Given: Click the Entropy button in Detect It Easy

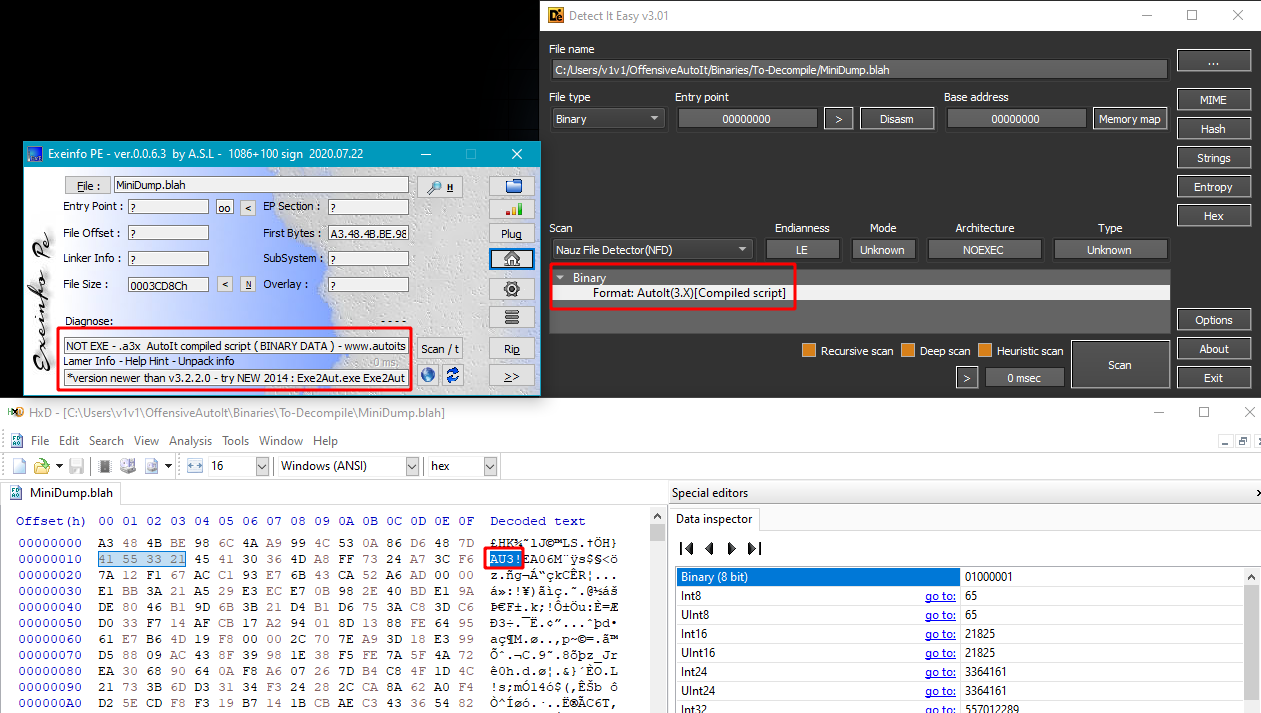Looking at the screenshot, I should 1214,187.
